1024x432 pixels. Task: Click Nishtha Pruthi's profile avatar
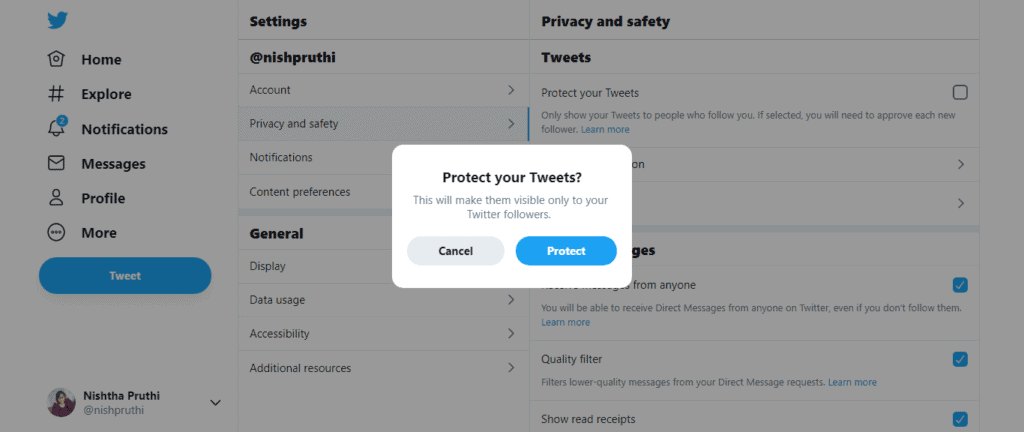click(61, 402)
